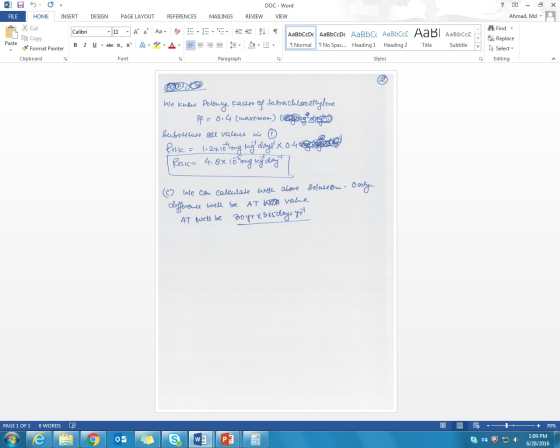
Task: Open proofing errors icon in status bar
Action: [72, 425]
